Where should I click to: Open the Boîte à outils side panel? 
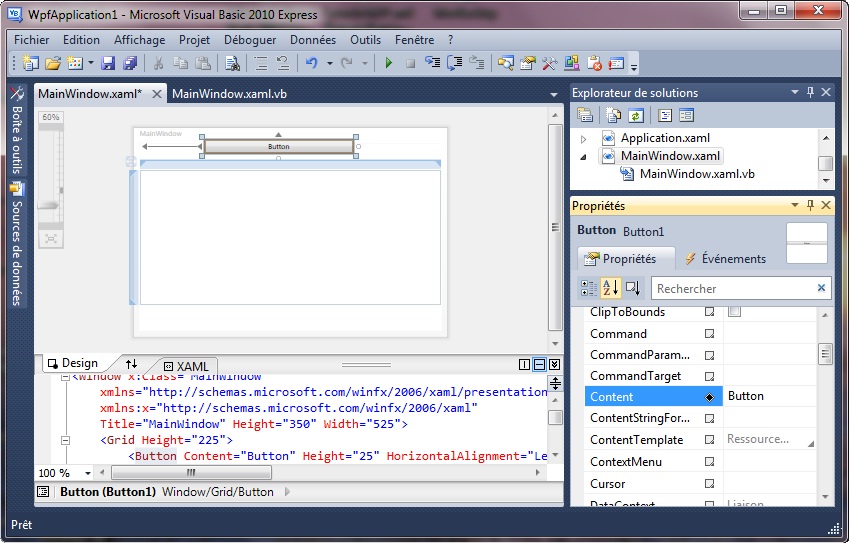17,131
